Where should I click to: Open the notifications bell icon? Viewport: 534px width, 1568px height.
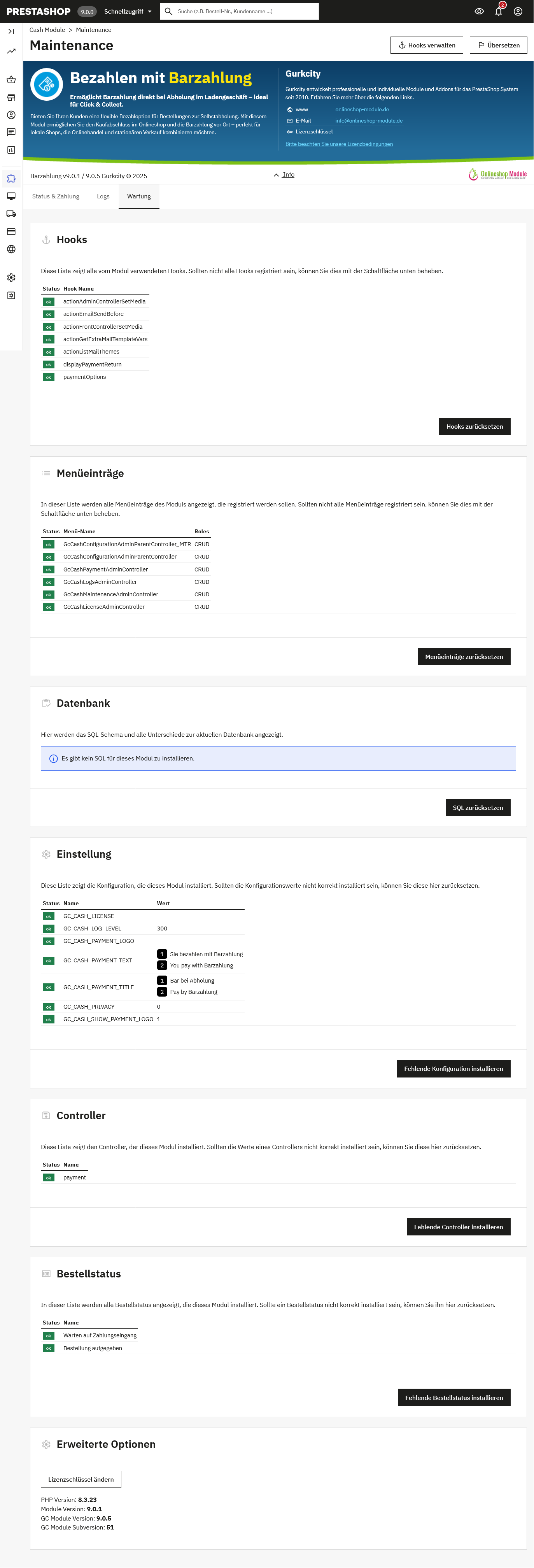(499, 11)
